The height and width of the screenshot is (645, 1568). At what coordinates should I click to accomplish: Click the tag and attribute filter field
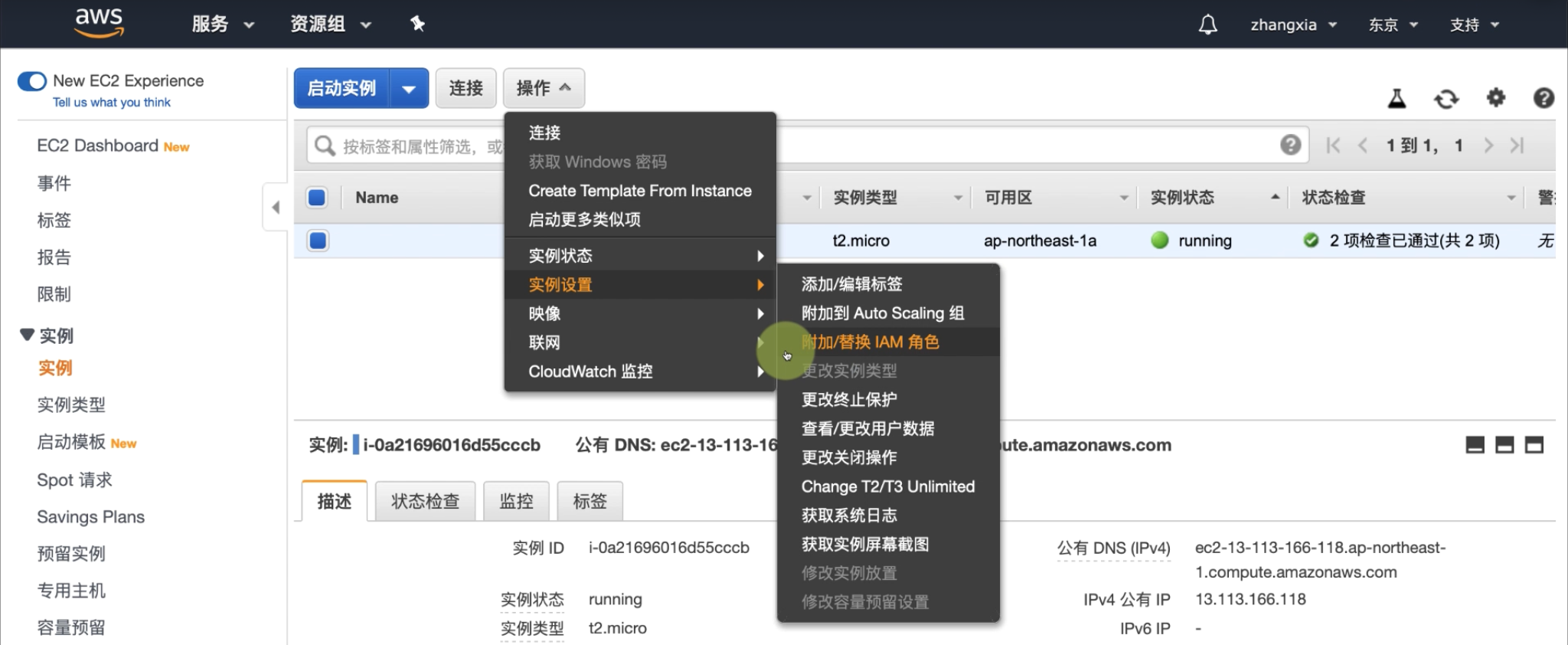(808, 146)
